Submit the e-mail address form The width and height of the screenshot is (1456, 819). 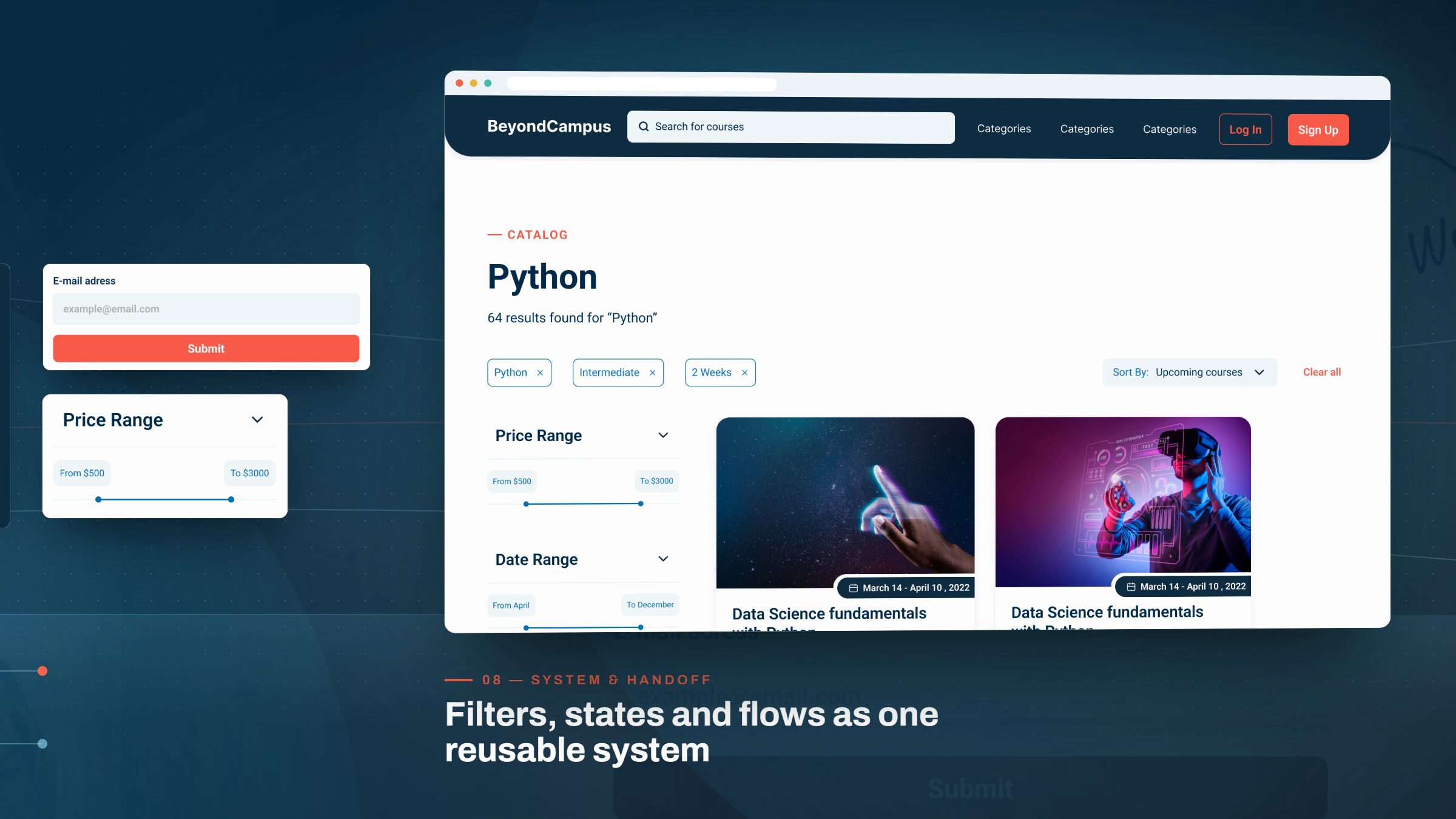point(206,348)
